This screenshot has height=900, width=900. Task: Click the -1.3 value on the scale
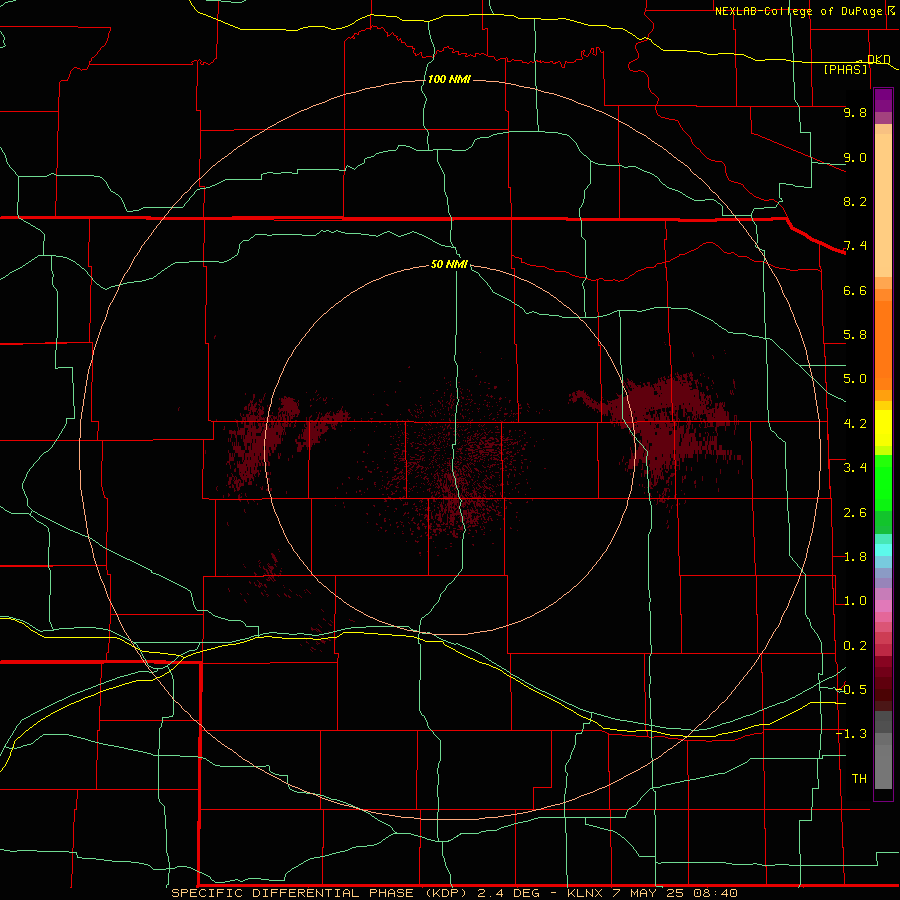click(851, 734)
